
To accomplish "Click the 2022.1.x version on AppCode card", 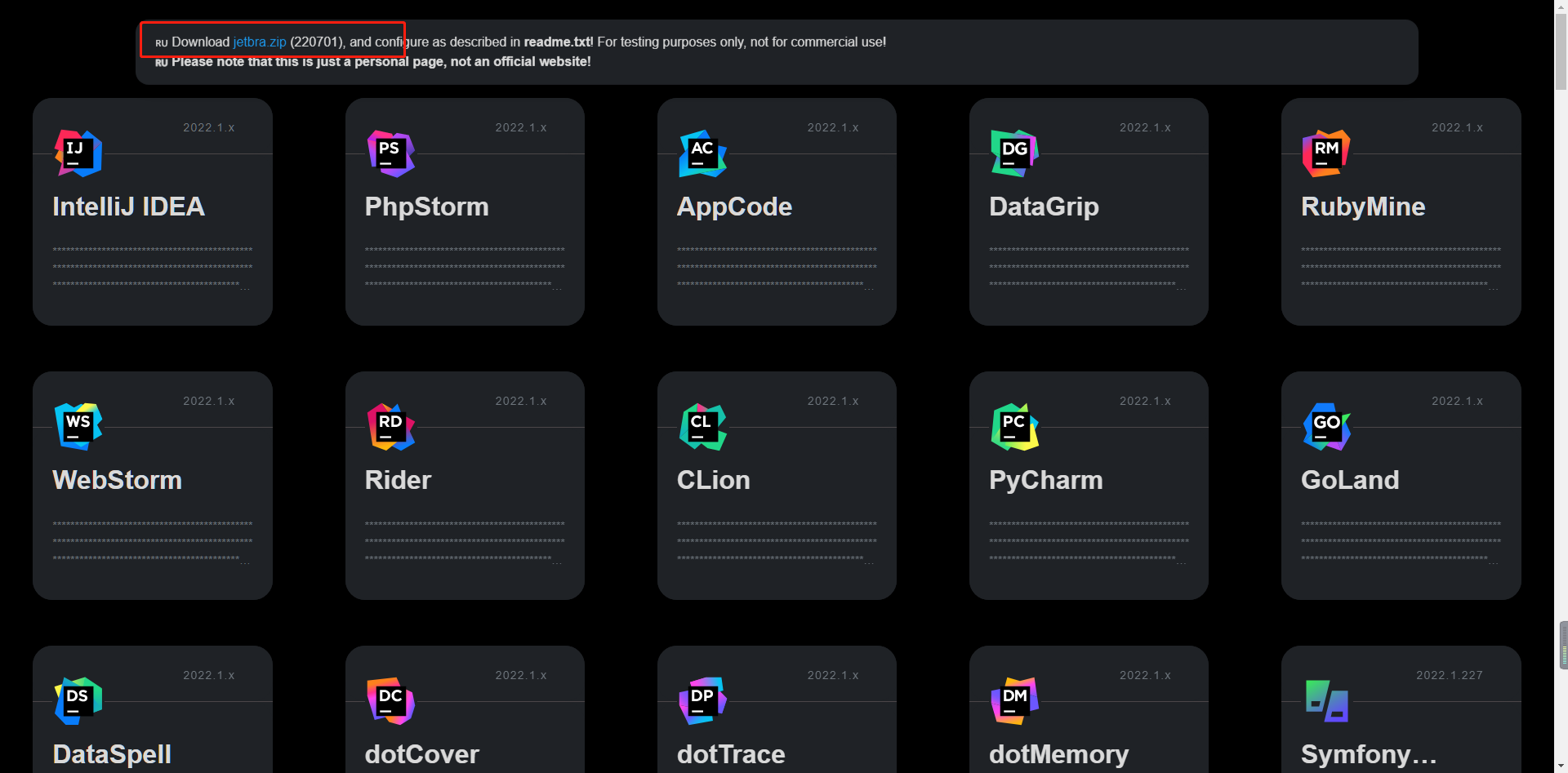I will [833, 127].
